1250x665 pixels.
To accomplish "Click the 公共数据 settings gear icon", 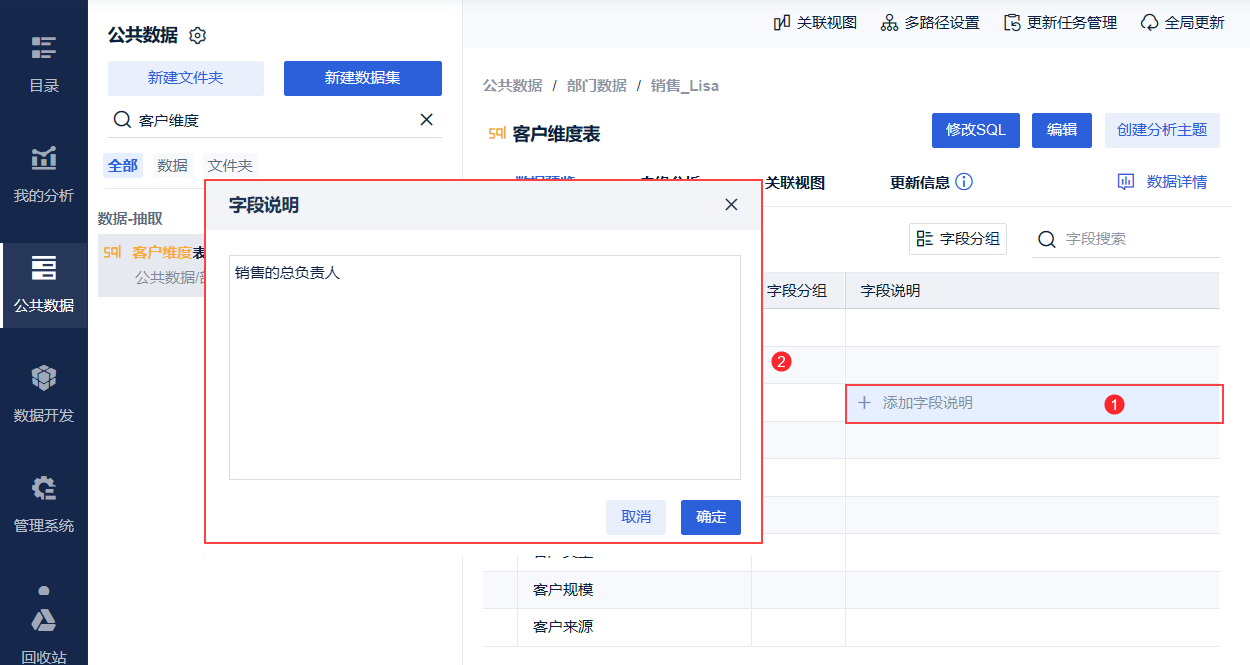I will [198, 36].
